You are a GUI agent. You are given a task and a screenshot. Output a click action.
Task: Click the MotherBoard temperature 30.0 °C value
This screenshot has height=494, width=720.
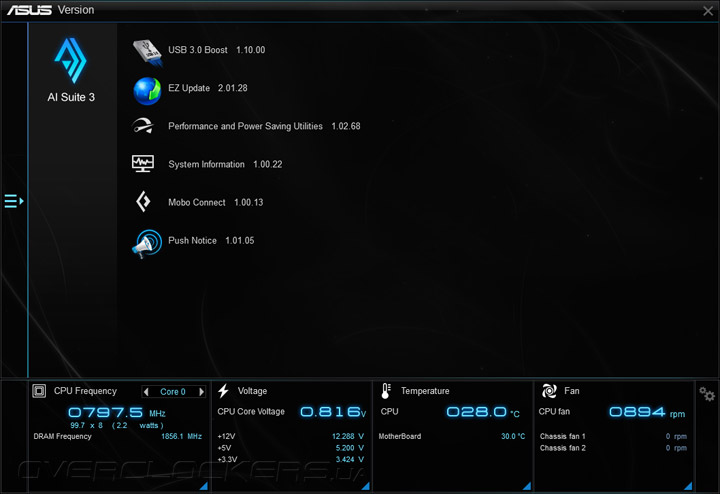click(513, 436)
